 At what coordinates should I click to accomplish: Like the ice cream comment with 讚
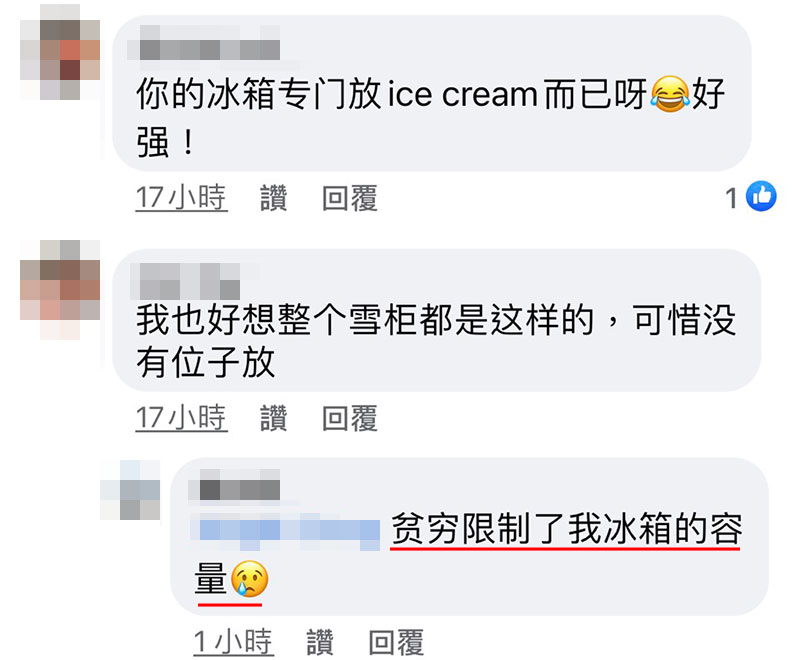click(x=273, y=198)
